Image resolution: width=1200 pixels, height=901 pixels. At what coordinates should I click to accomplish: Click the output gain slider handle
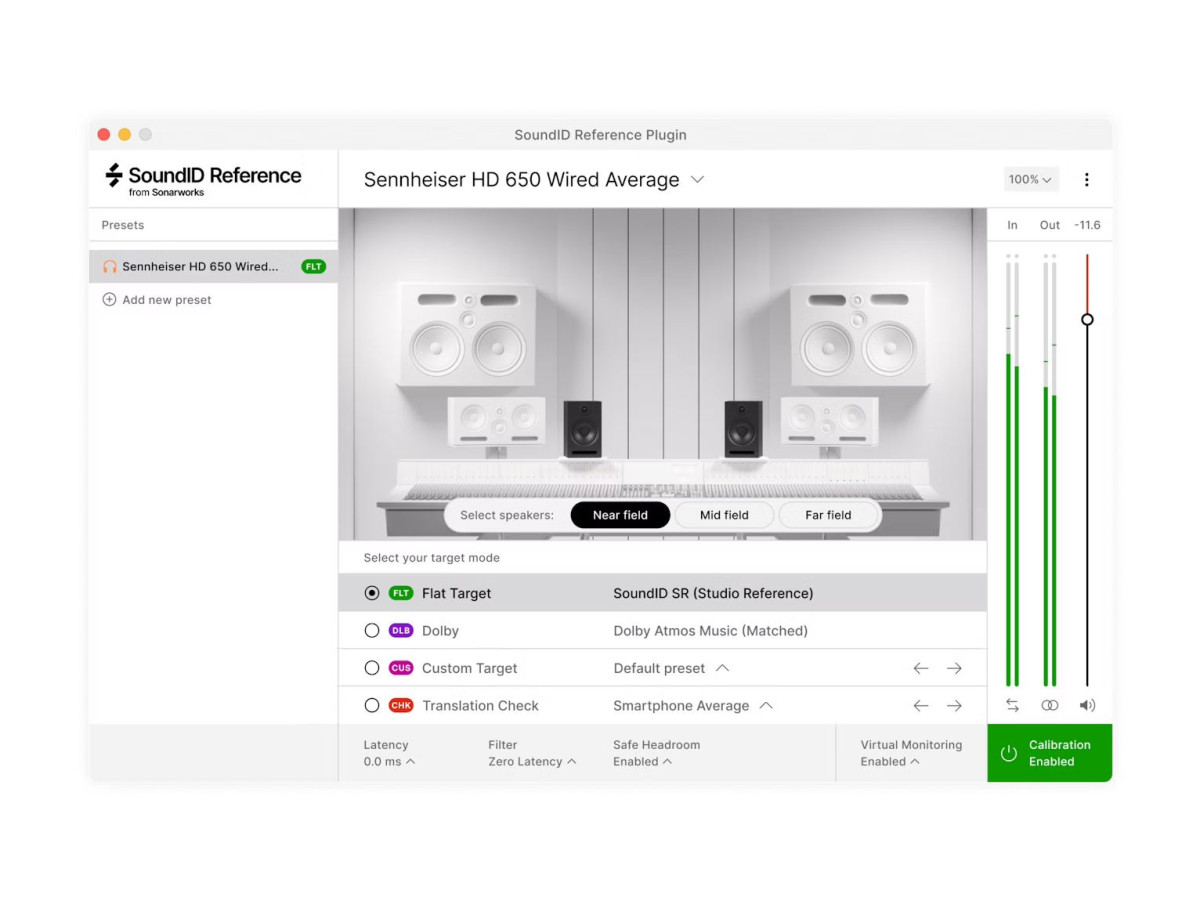(x=1087, y=319)
